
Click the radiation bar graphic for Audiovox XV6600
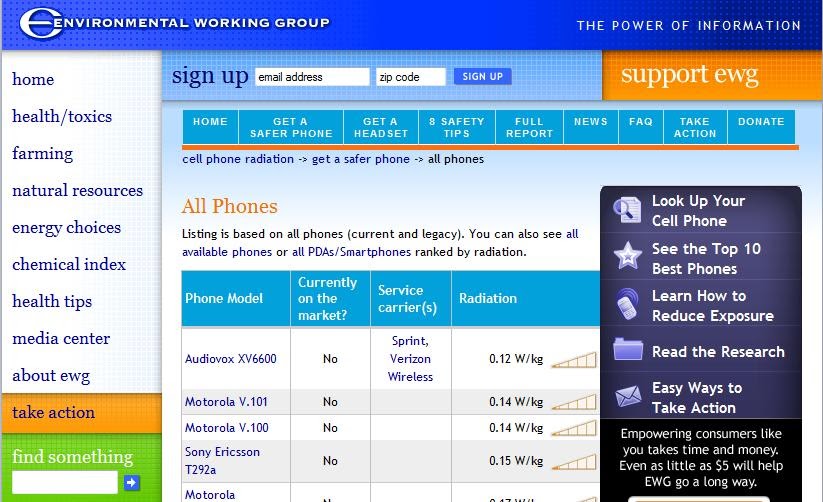(574, 360)
